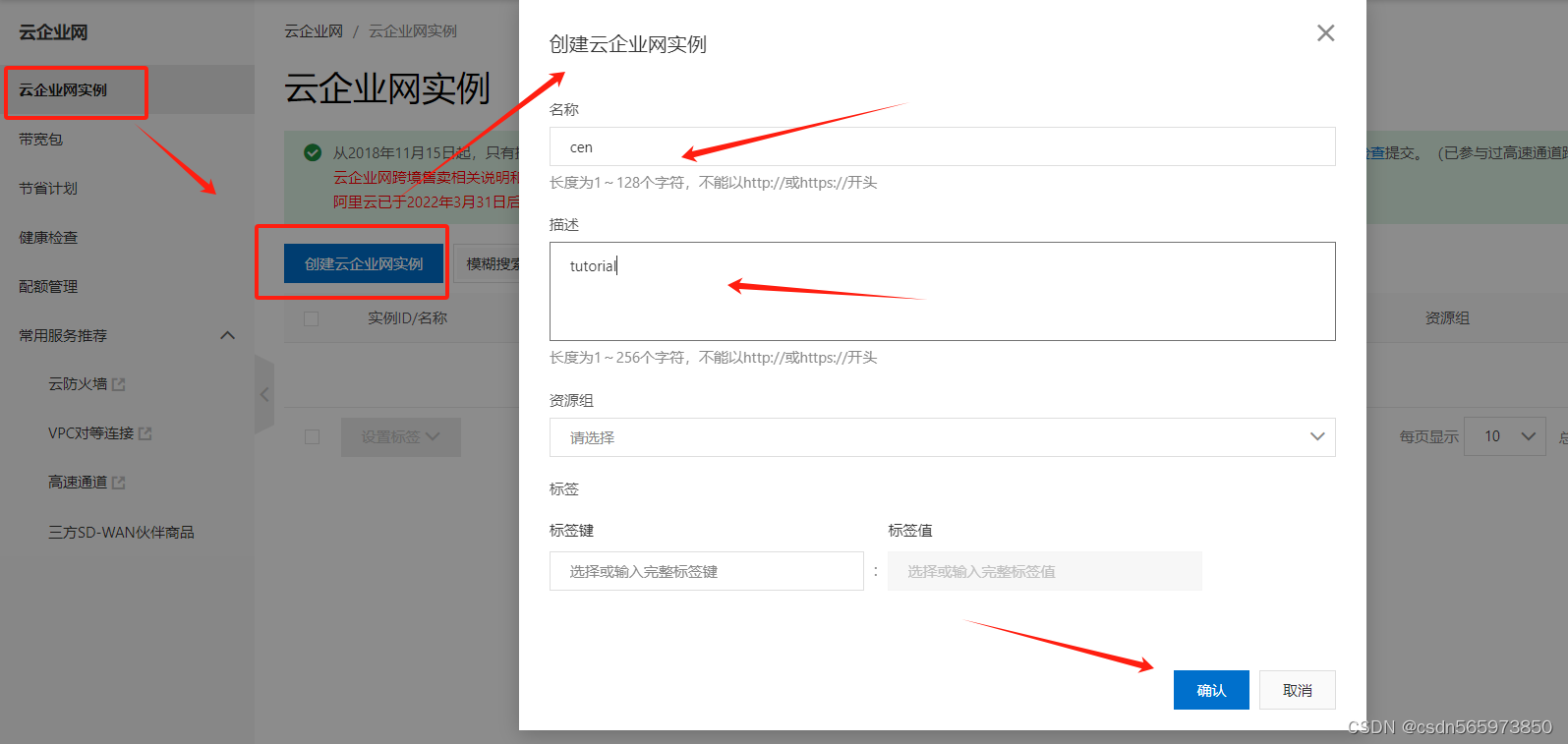The image size is (1568, 744).
Task: Tick the checkbox beside 设置标签
Action: [x=312, y=437]
